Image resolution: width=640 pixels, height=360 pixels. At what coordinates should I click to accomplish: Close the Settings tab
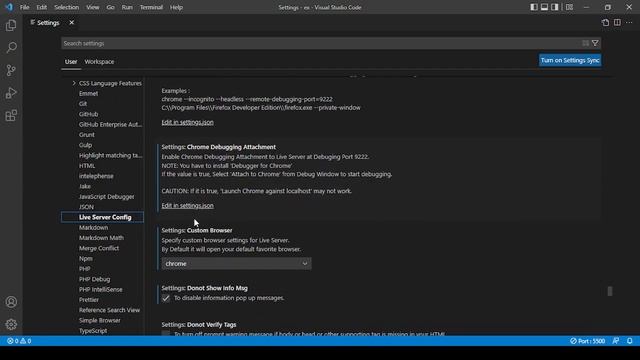[71, 22]
